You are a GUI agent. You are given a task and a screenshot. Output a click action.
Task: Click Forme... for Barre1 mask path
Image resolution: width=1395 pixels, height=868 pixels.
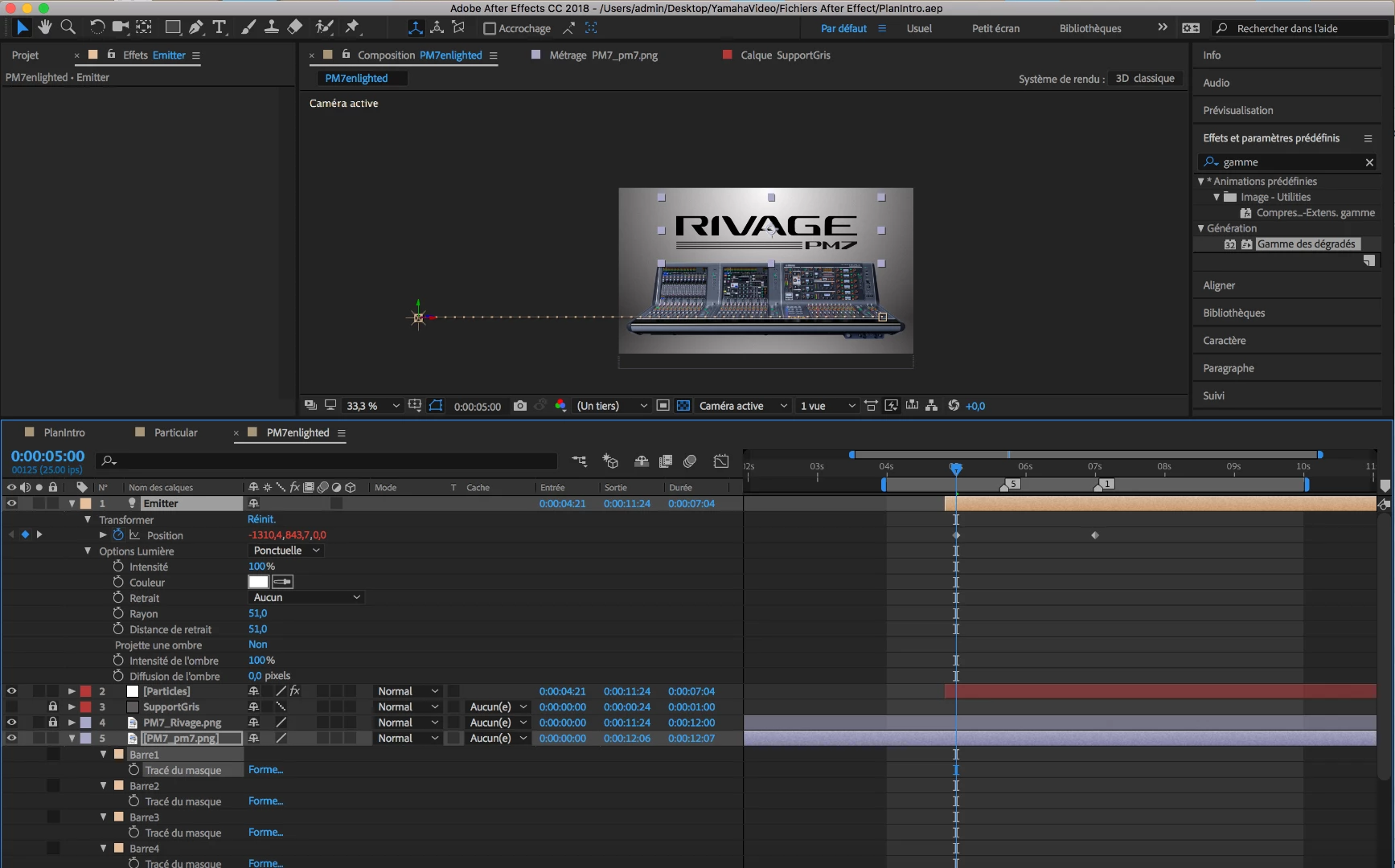[x=265, y=770]
